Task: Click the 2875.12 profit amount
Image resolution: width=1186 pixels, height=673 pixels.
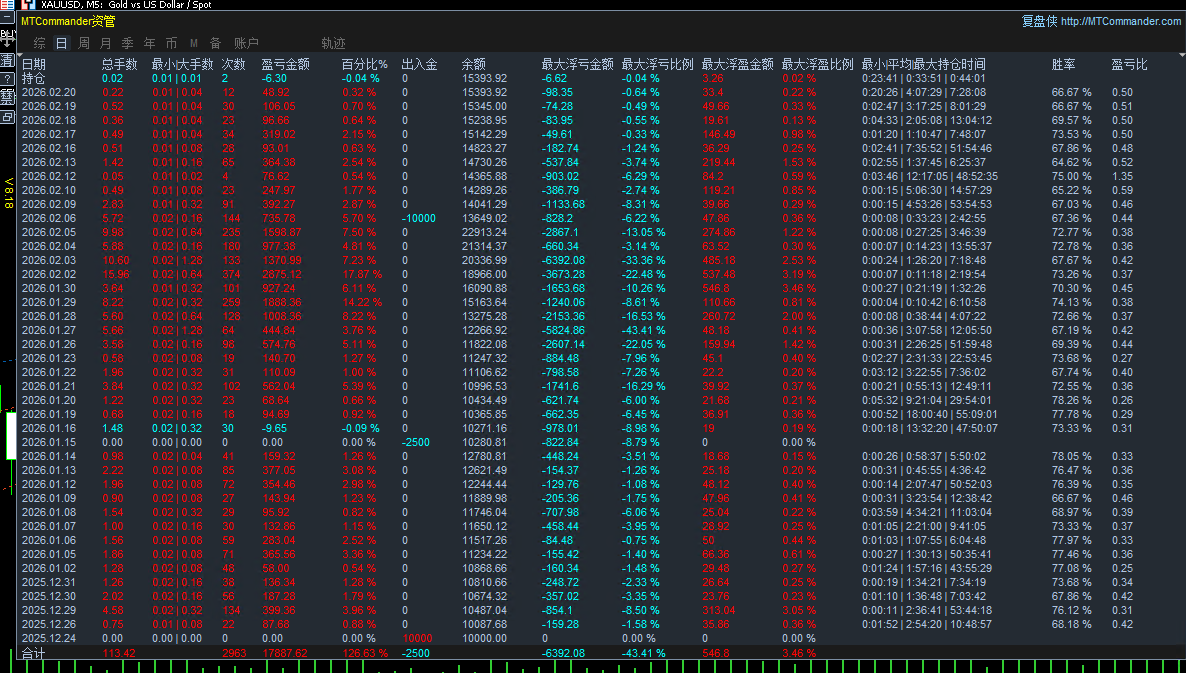Action: click(x=281, y=274)
